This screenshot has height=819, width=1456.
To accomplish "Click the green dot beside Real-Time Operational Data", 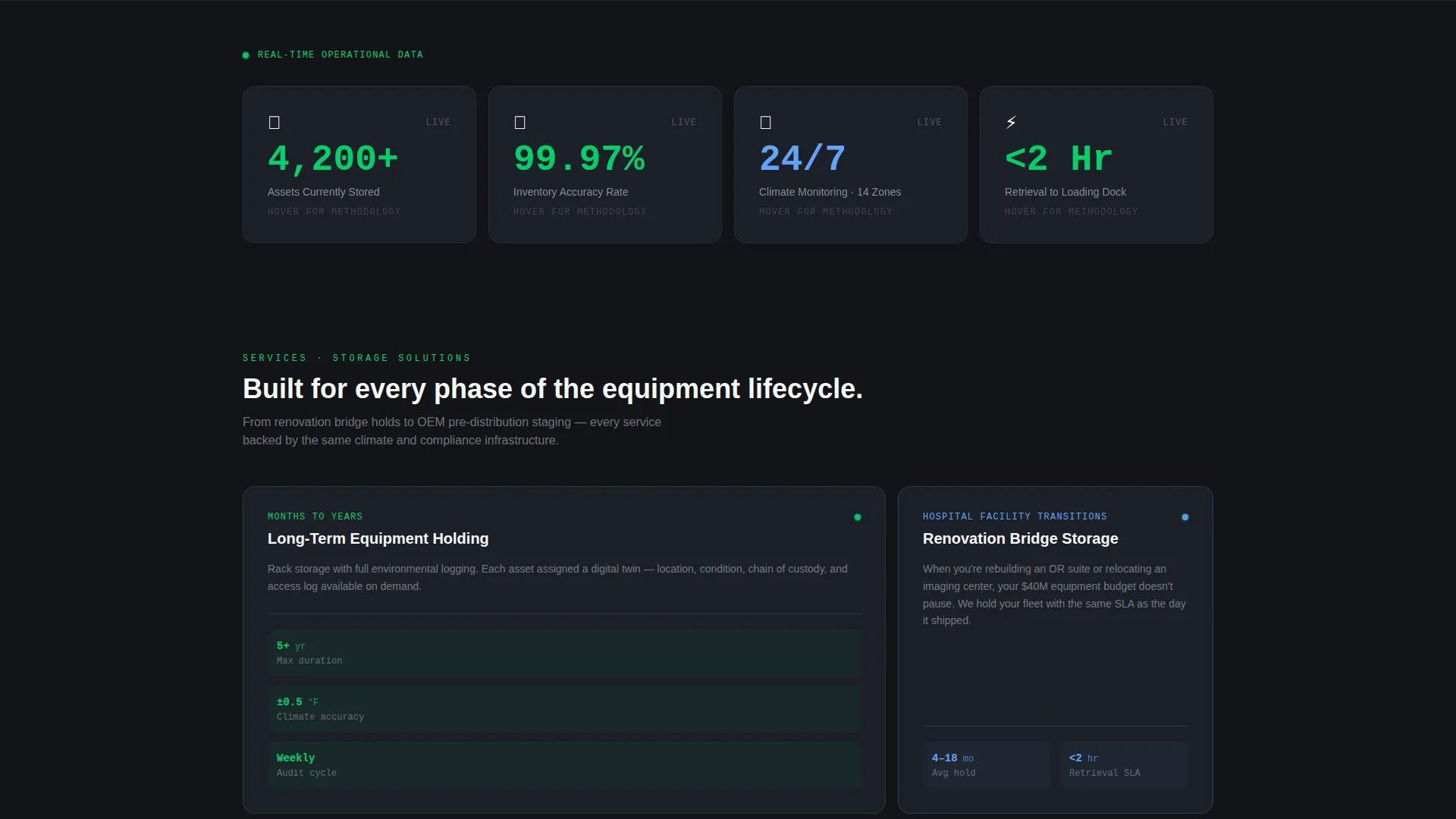I will coord(246,55).
